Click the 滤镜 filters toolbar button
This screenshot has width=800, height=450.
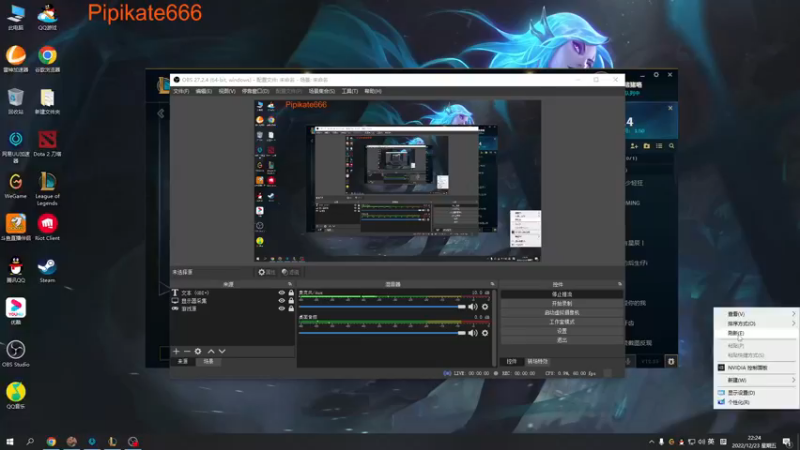pyautogui.click(x=290, y=272)
